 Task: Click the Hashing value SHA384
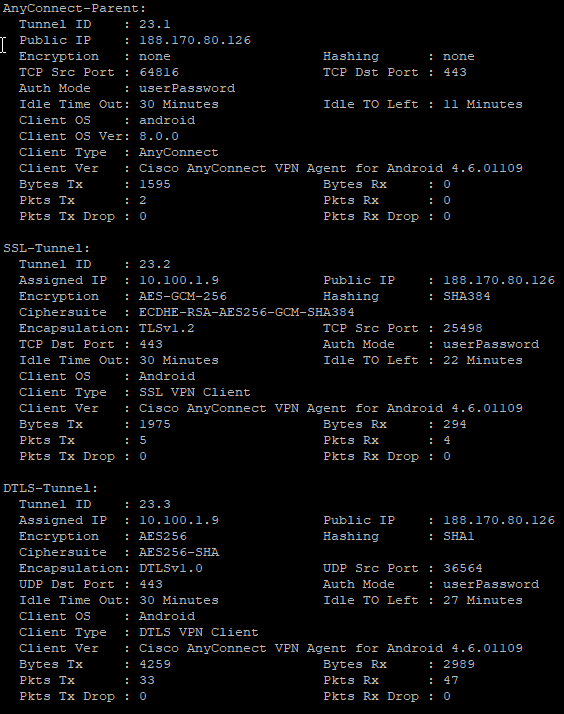467,296
